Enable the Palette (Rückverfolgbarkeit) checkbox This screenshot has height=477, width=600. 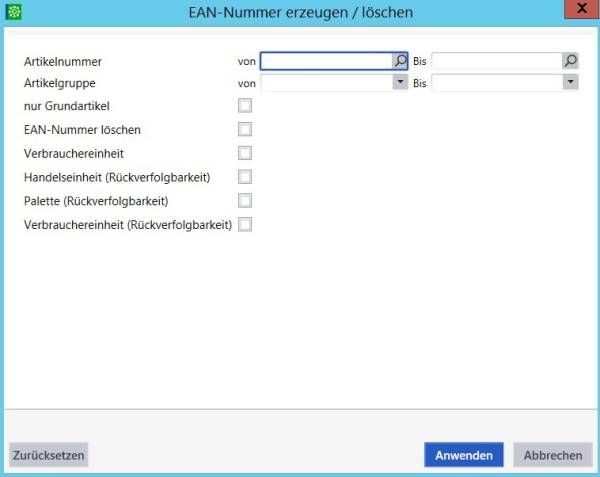click(x=245, y=201)
